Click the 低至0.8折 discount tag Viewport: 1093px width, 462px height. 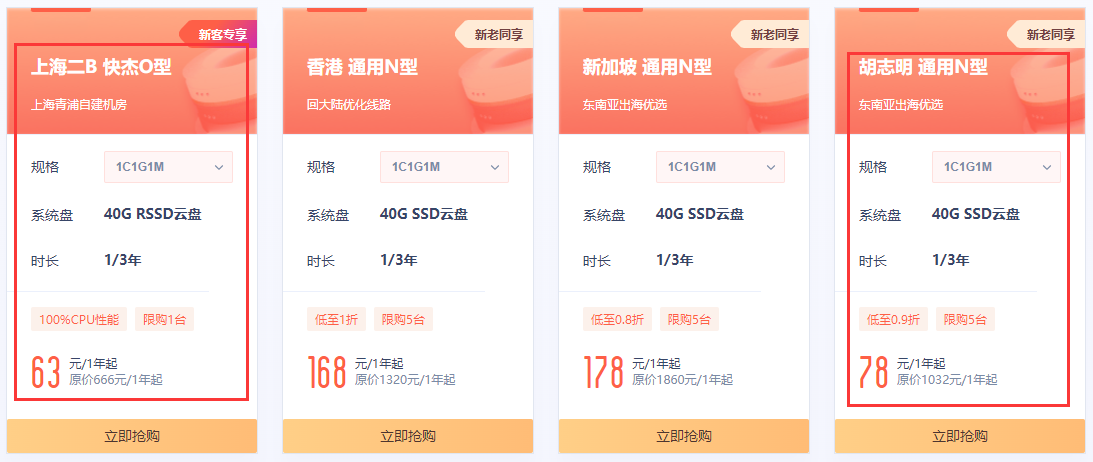tap(618, 319)
